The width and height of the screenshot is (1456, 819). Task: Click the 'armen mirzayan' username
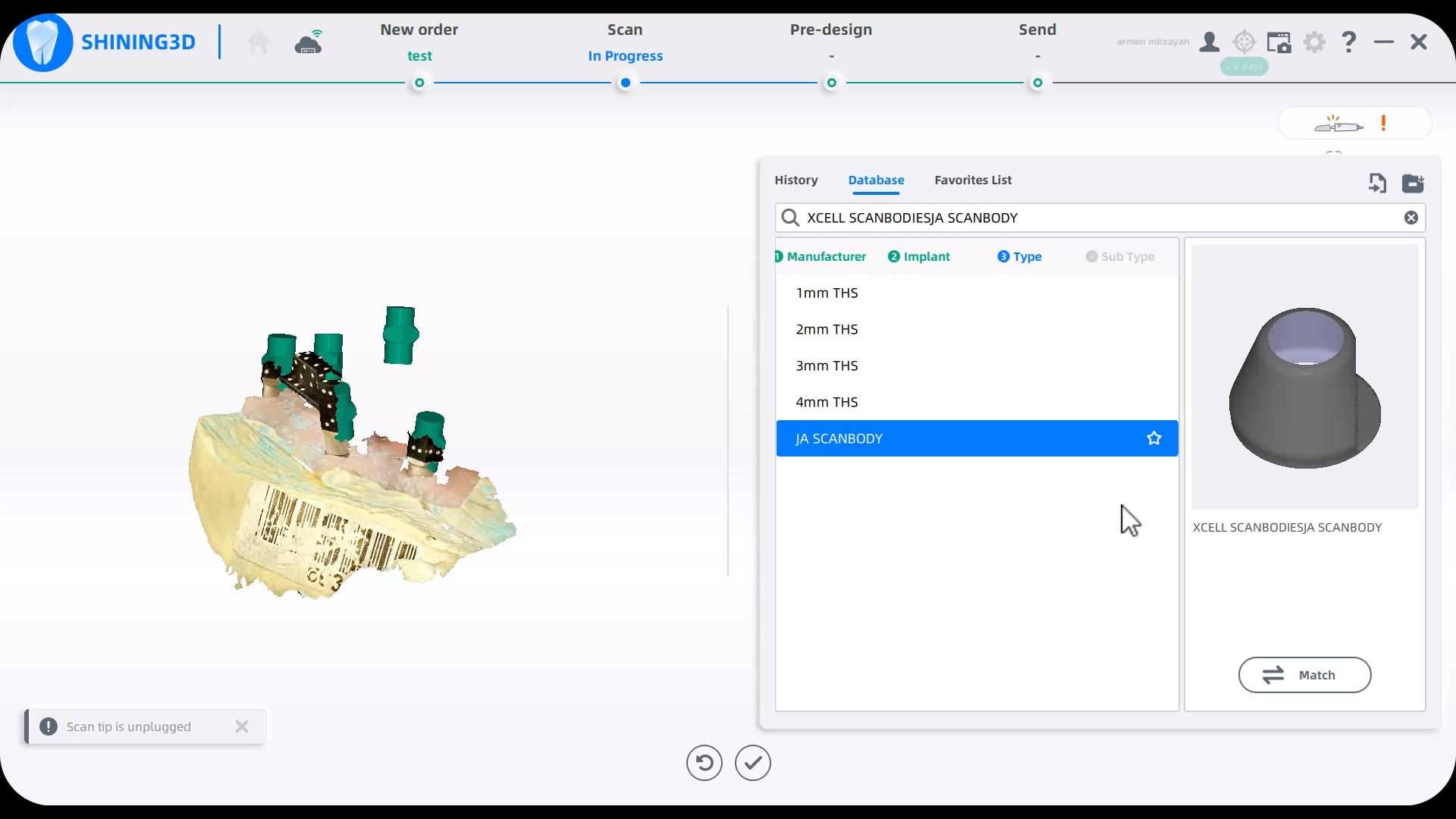(x=1153, y=42)
